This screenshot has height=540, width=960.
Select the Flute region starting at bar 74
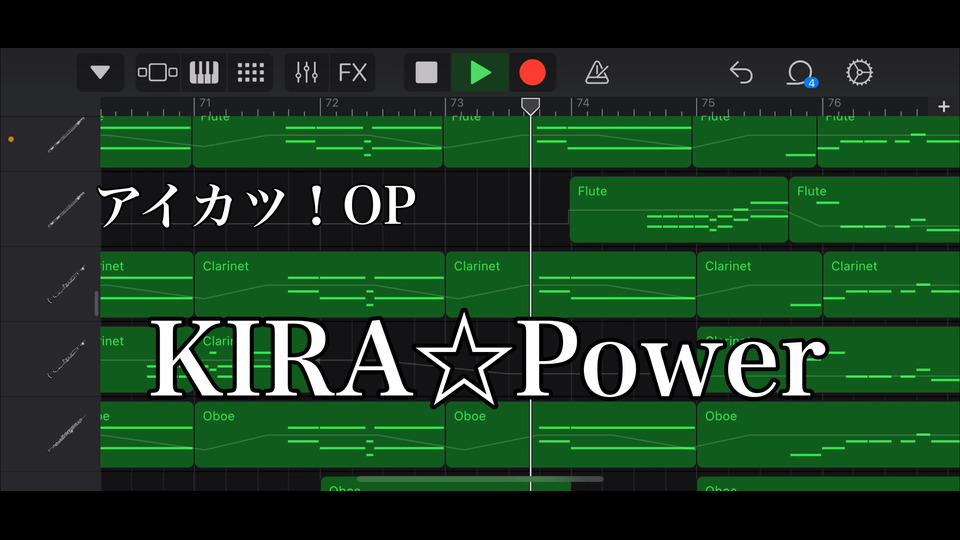click(x=678, y=209)
